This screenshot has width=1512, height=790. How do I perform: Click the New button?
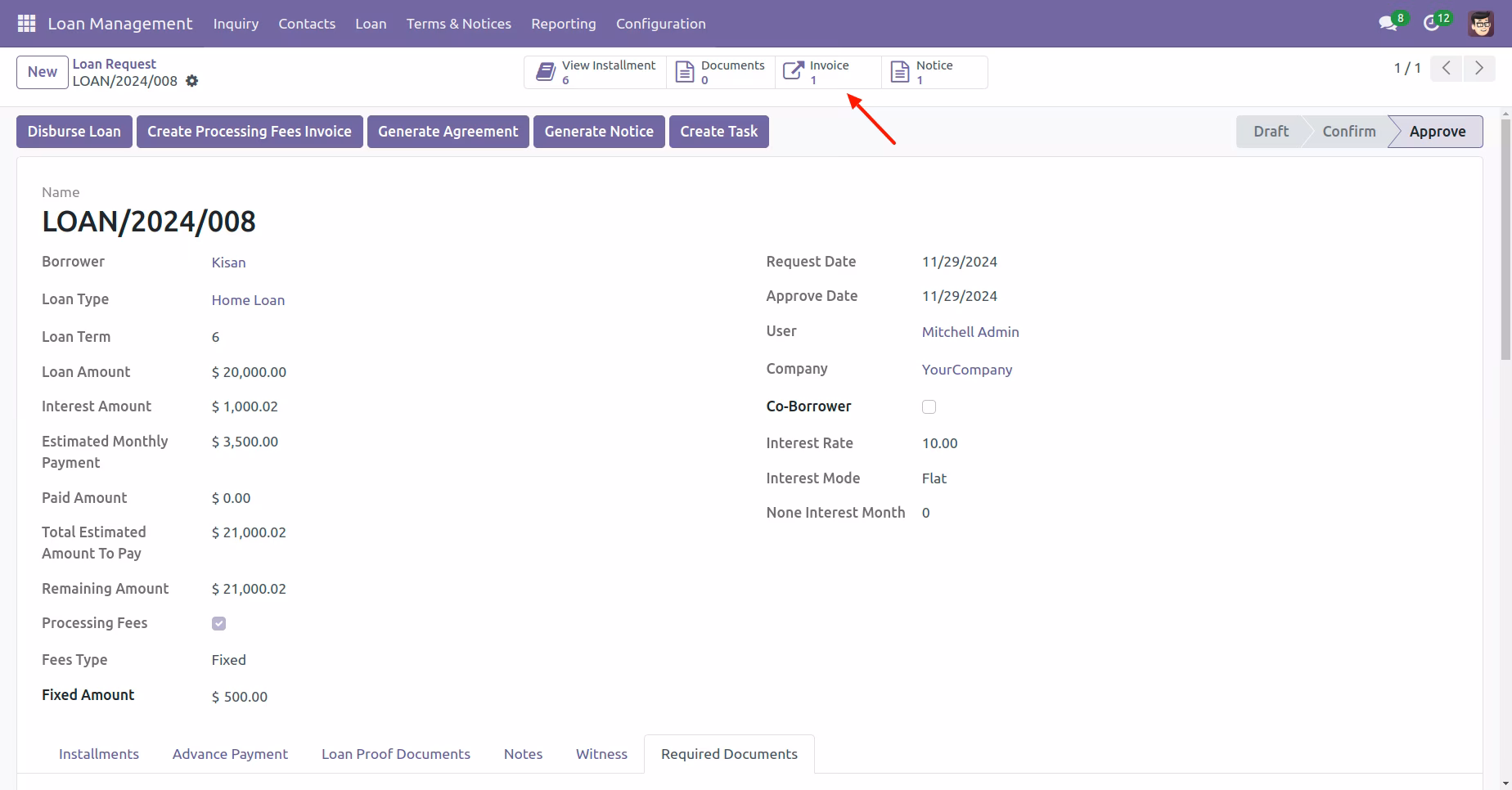pos(43,72)
